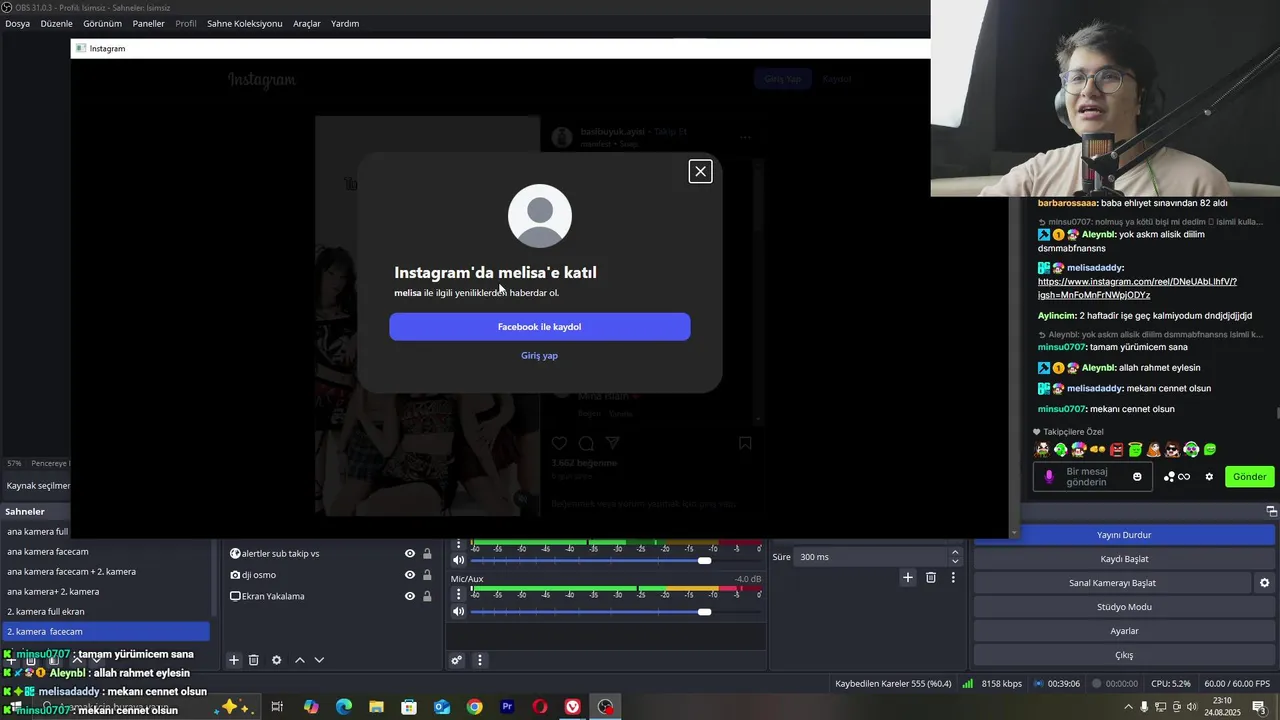Mute the upper mixer channel speaker

[x=459, y=560]
